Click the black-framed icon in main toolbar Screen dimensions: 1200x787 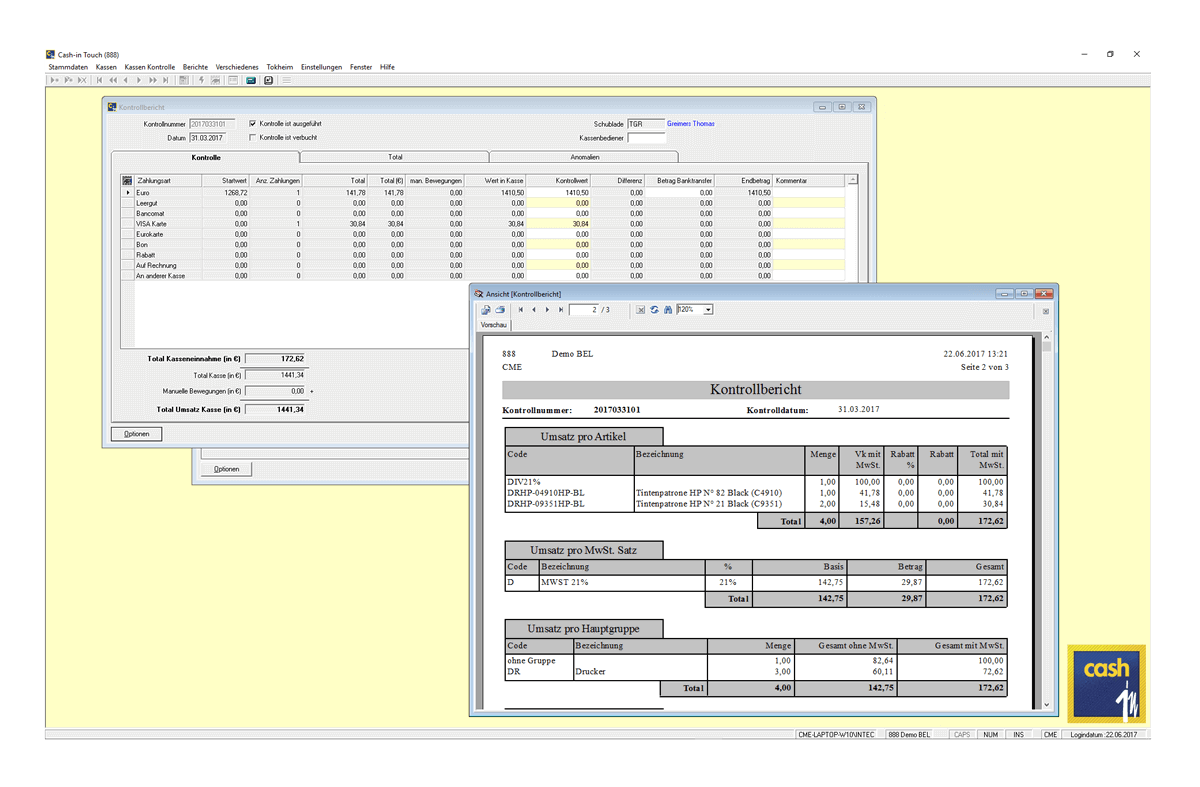pos(268,80)
